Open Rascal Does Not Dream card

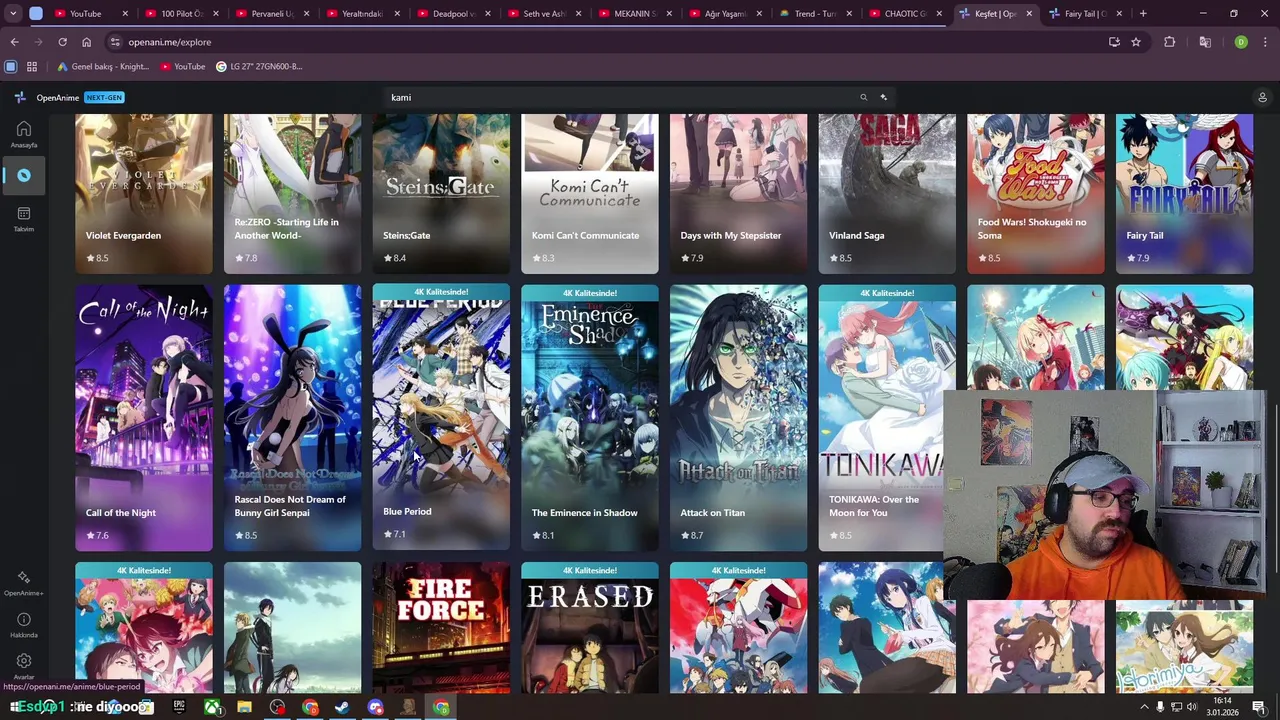click(292, 418)
